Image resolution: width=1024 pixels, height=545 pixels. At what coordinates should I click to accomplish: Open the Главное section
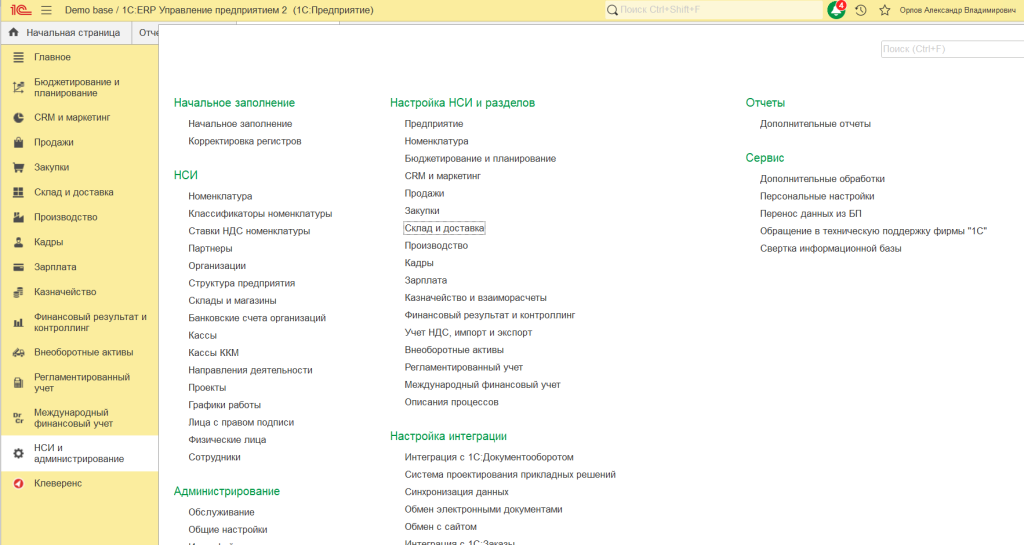click(x=52, y=57)
